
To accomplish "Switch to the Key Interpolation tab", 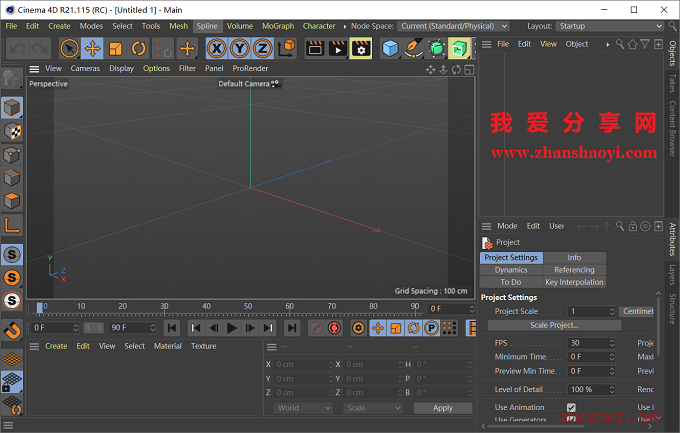I will pos(574,282).
